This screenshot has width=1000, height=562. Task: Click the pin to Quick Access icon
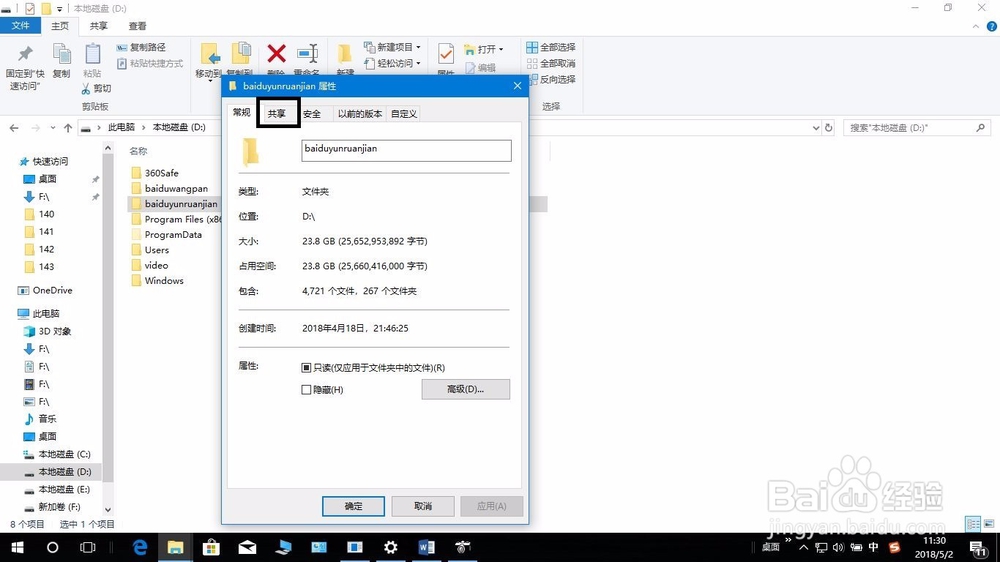click(x=26, y=54)
